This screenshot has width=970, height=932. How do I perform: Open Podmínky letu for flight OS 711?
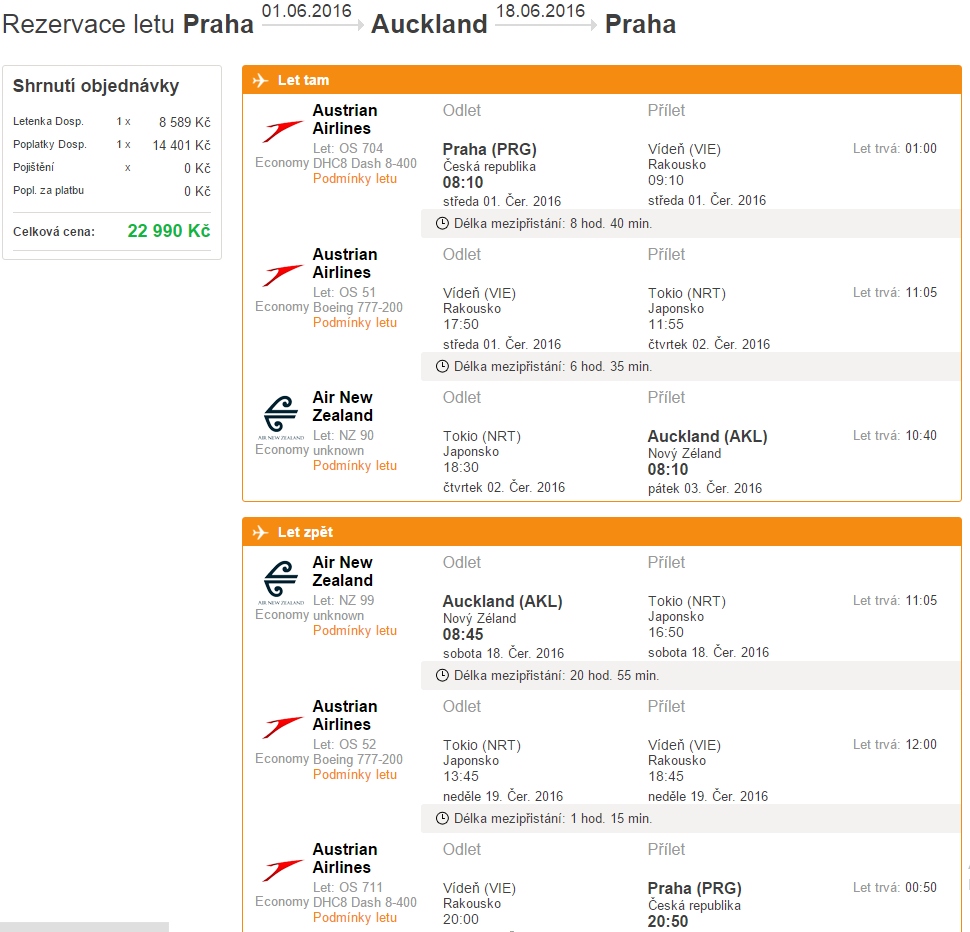(x=354, y=918)
